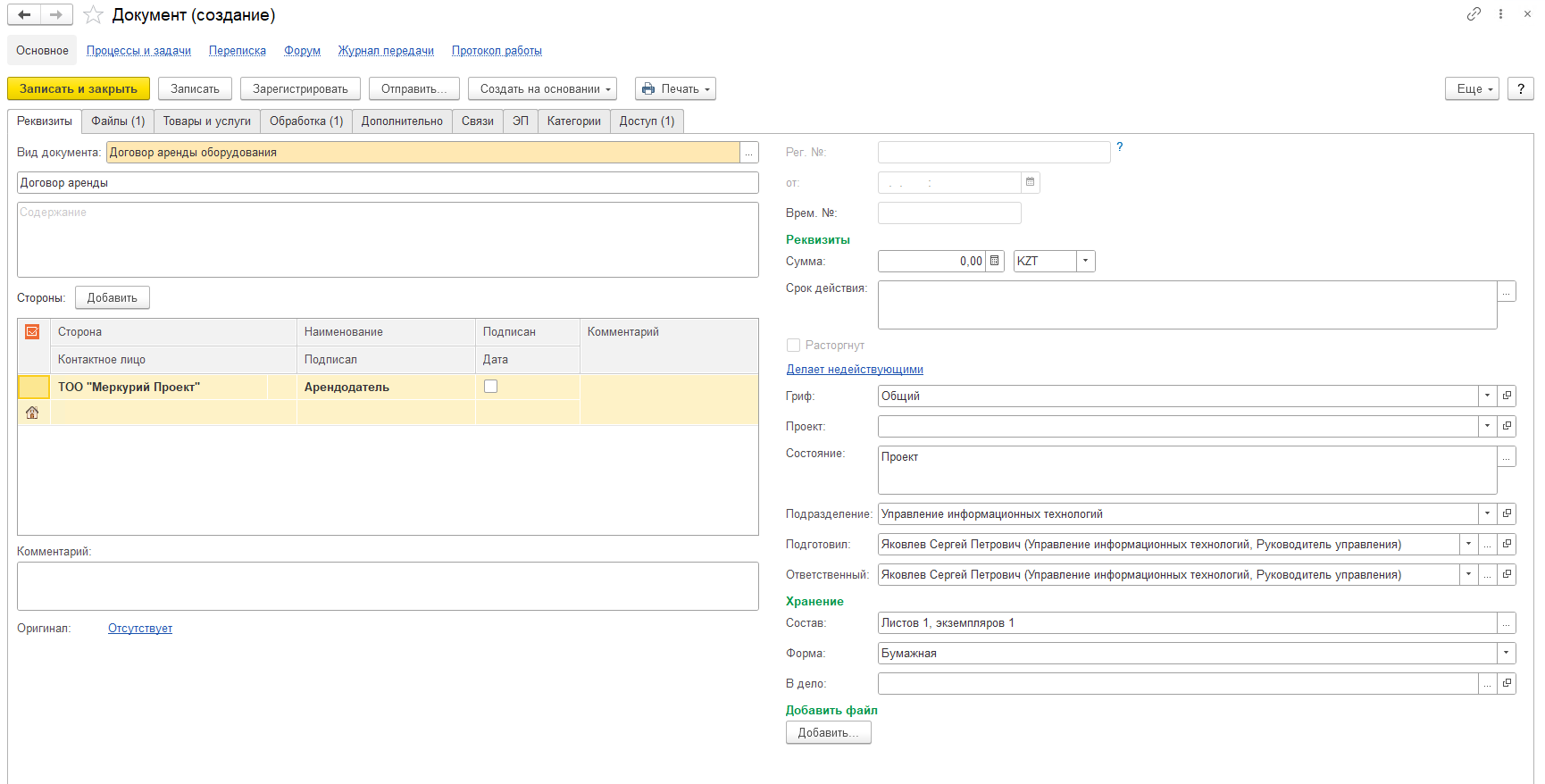Open calendar picker for registration date

(1030, 182)
